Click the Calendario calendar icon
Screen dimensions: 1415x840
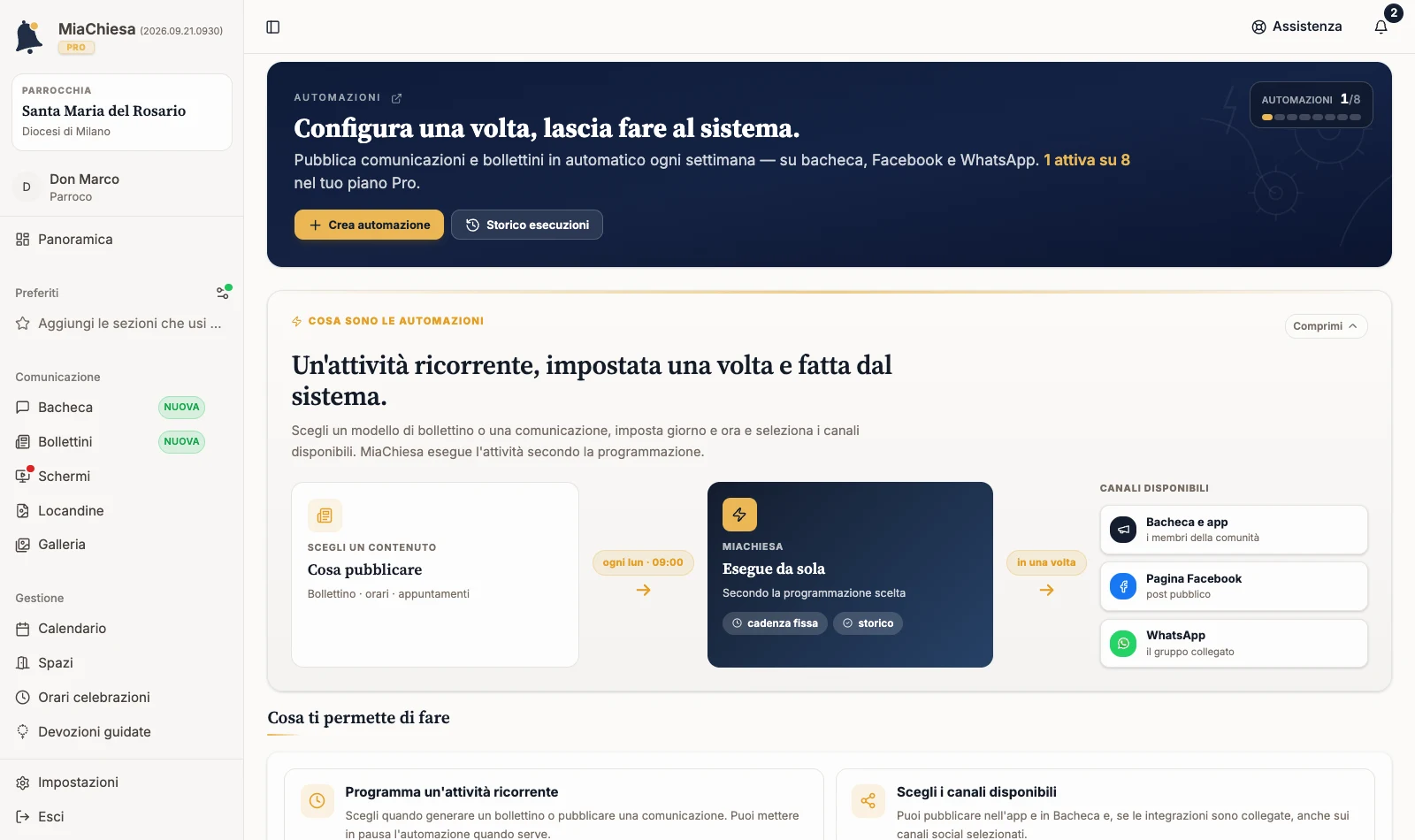tap(23, 629)
